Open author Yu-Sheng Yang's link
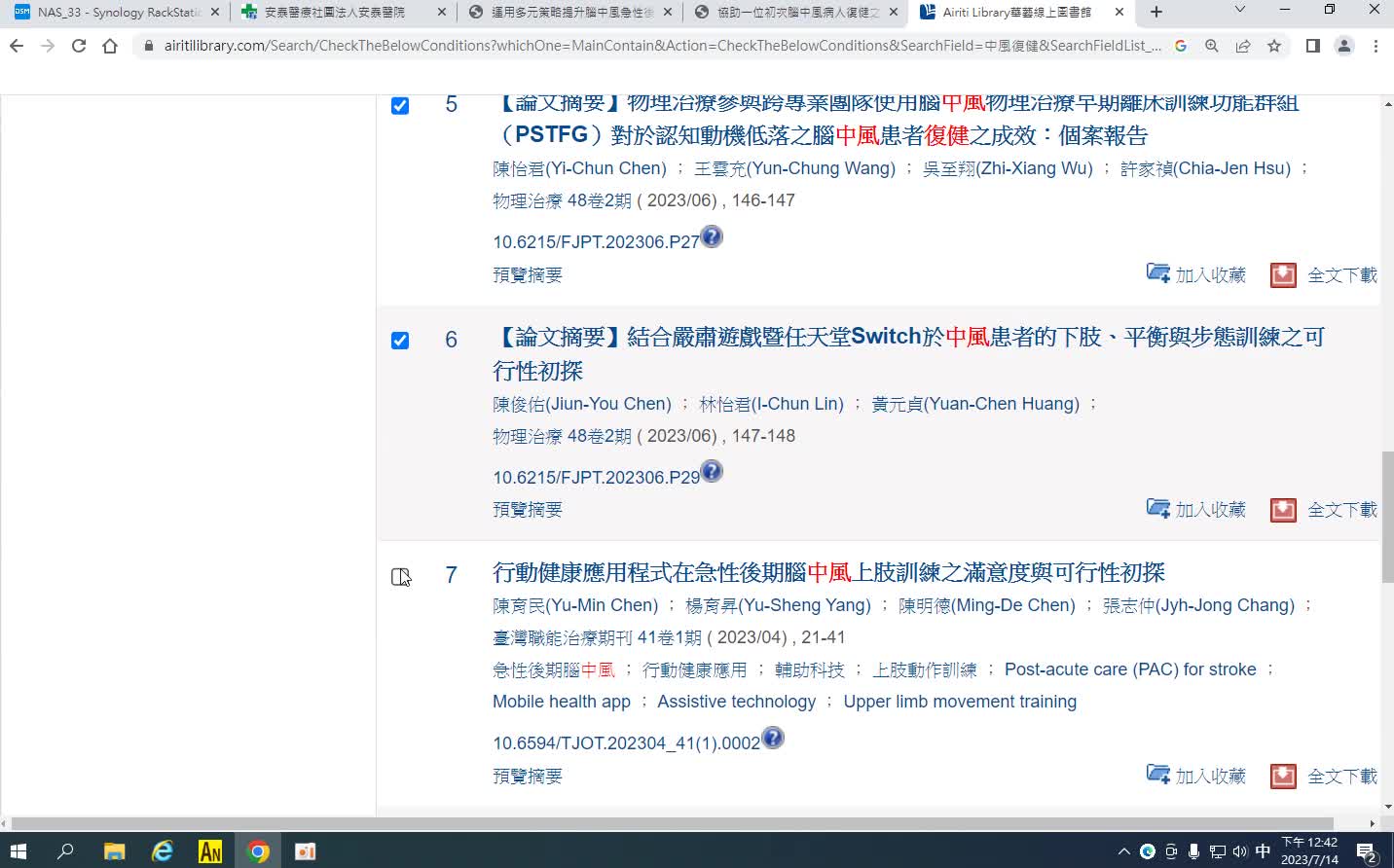The width and height of the screenshot is (1394, 868). pyautogui.click(x=778, y=605)
